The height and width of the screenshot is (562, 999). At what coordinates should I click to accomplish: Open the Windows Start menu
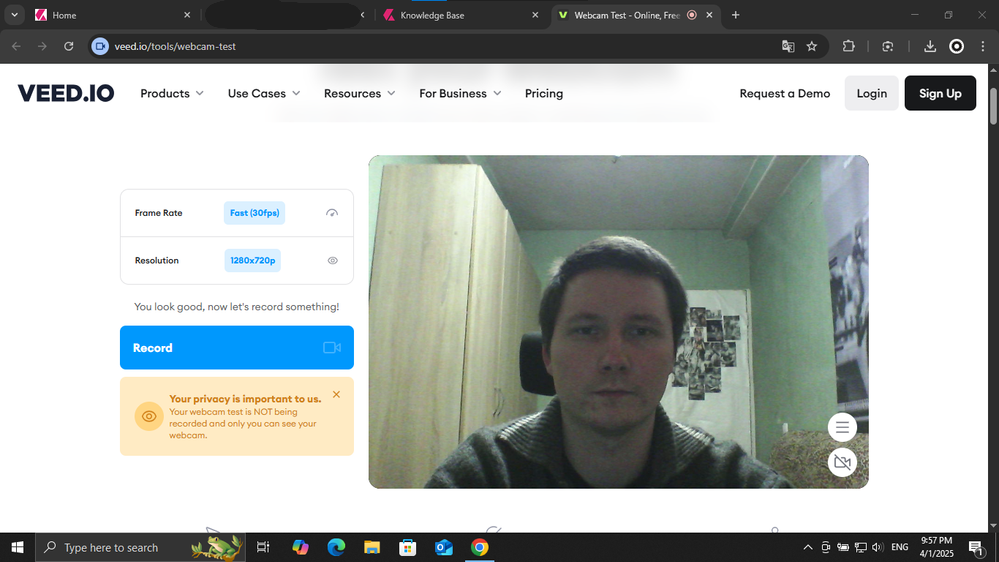click(17, 547)
